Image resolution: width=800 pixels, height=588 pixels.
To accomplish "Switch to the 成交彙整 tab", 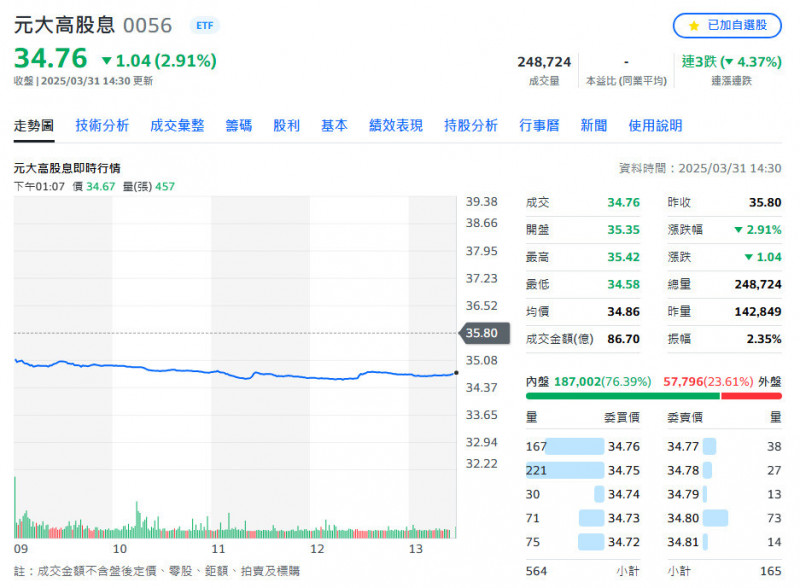I will tap(177, 126).
